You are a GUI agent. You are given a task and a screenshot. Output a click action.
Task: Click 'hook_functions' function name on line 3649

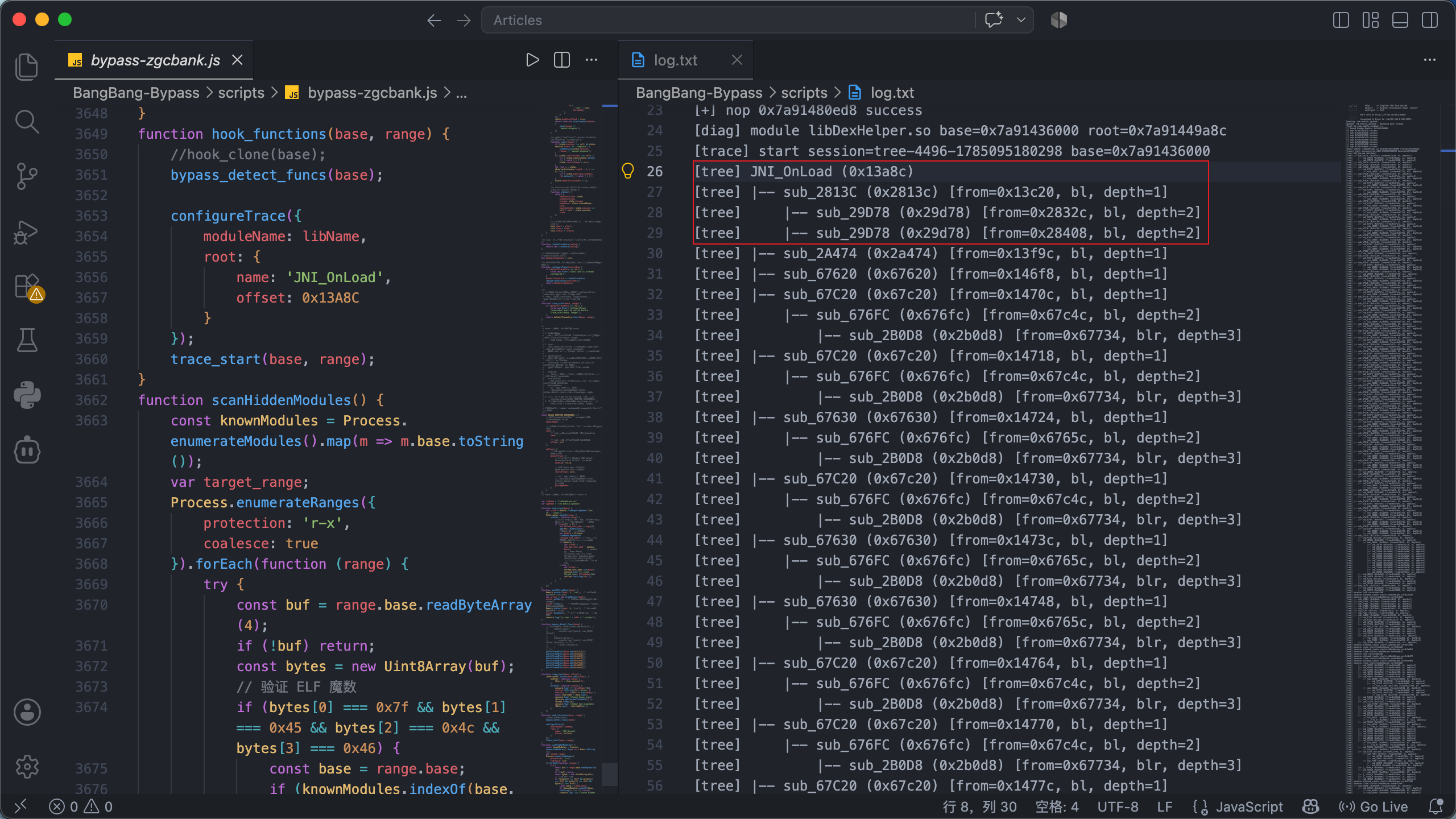(269, 134)
